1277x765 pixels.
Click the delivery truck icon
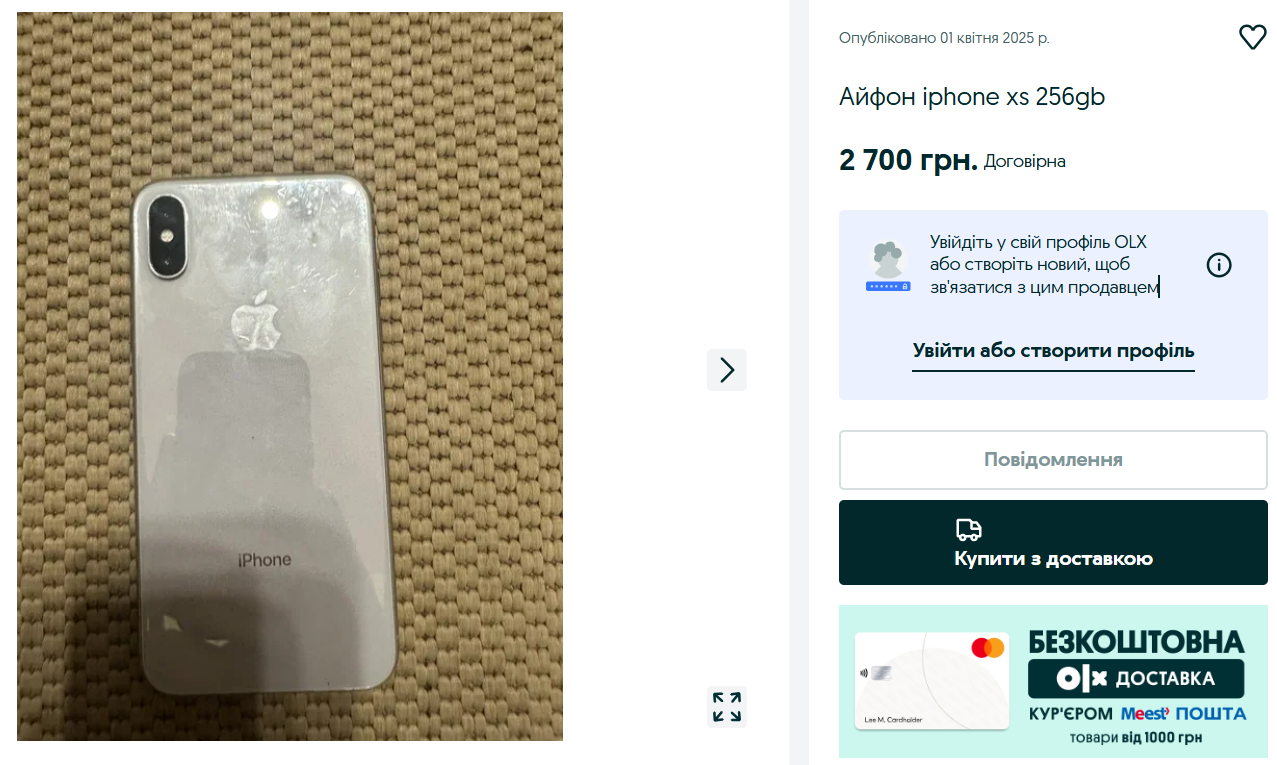pyautogui.click(x=968, y=529)
